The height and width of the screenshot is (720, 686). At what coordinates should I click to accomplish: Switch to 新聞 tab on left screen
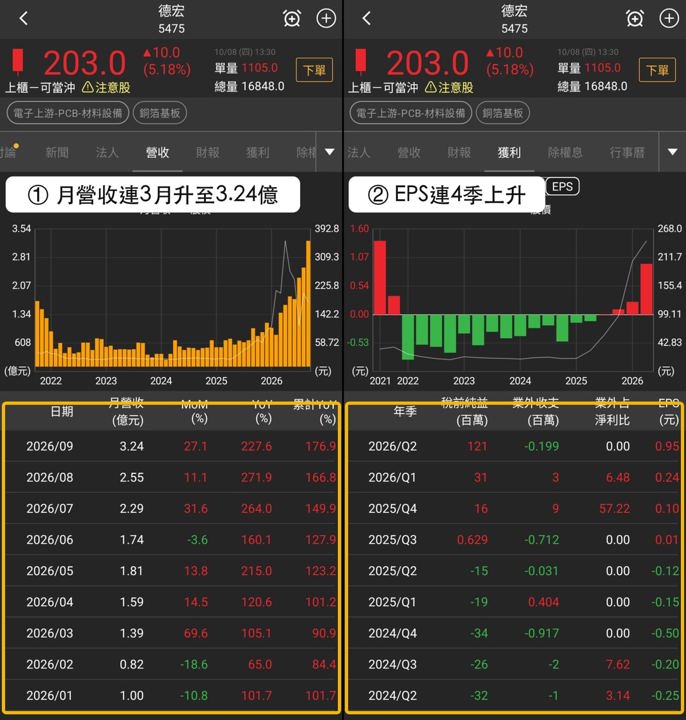pyautogui.click(x=57, y=152)
